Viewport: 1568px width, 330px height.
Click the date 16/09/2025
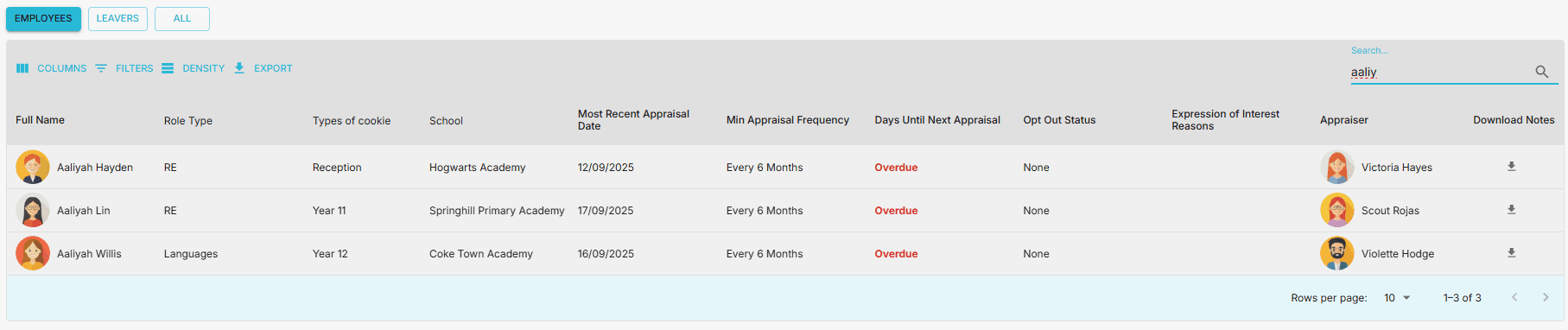pyautogui.click(x=606, y=254)
